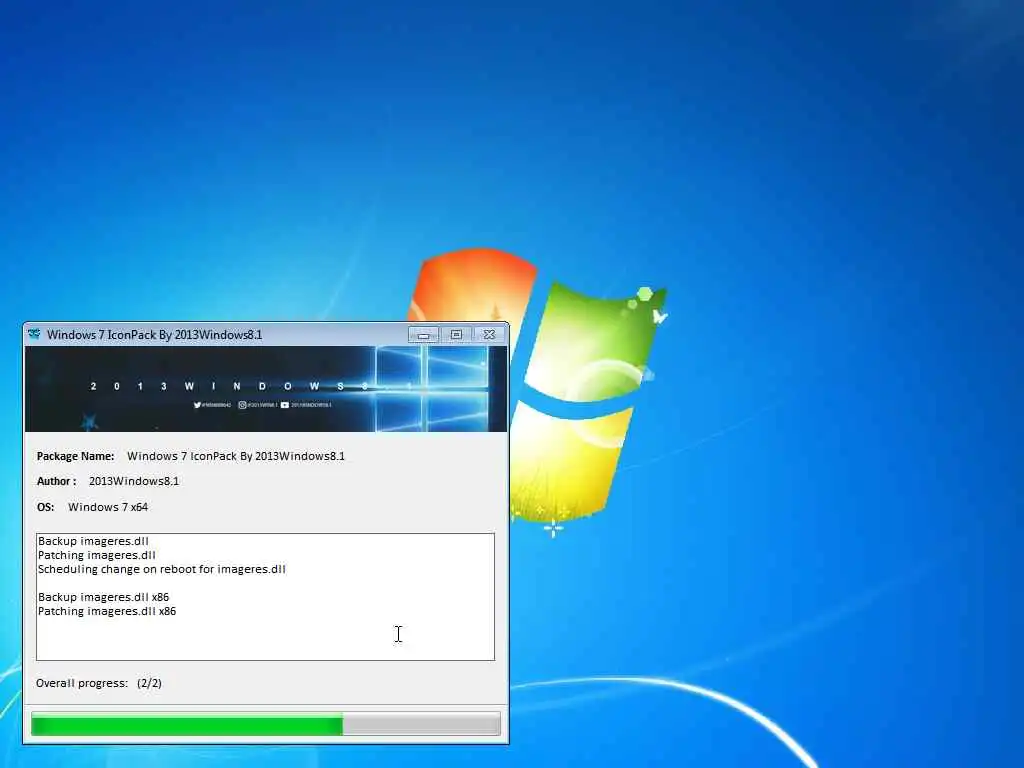Viewport: 1024px width, 768px height.
Task: Click the Overall progress label
Action: click(82, 683)
